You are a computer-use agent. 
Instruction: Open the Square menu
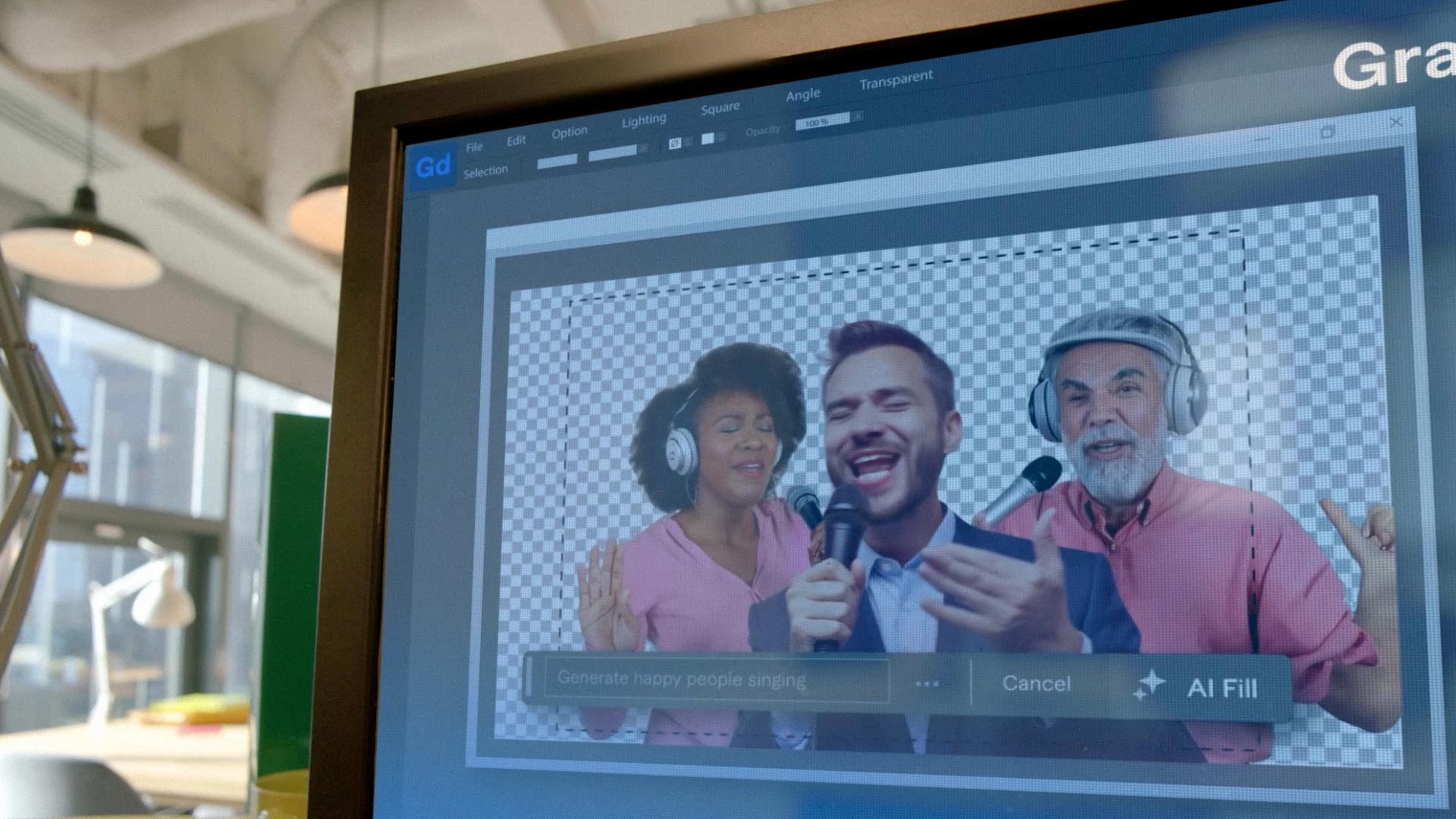pyautogui.click(x=720, y=108)
